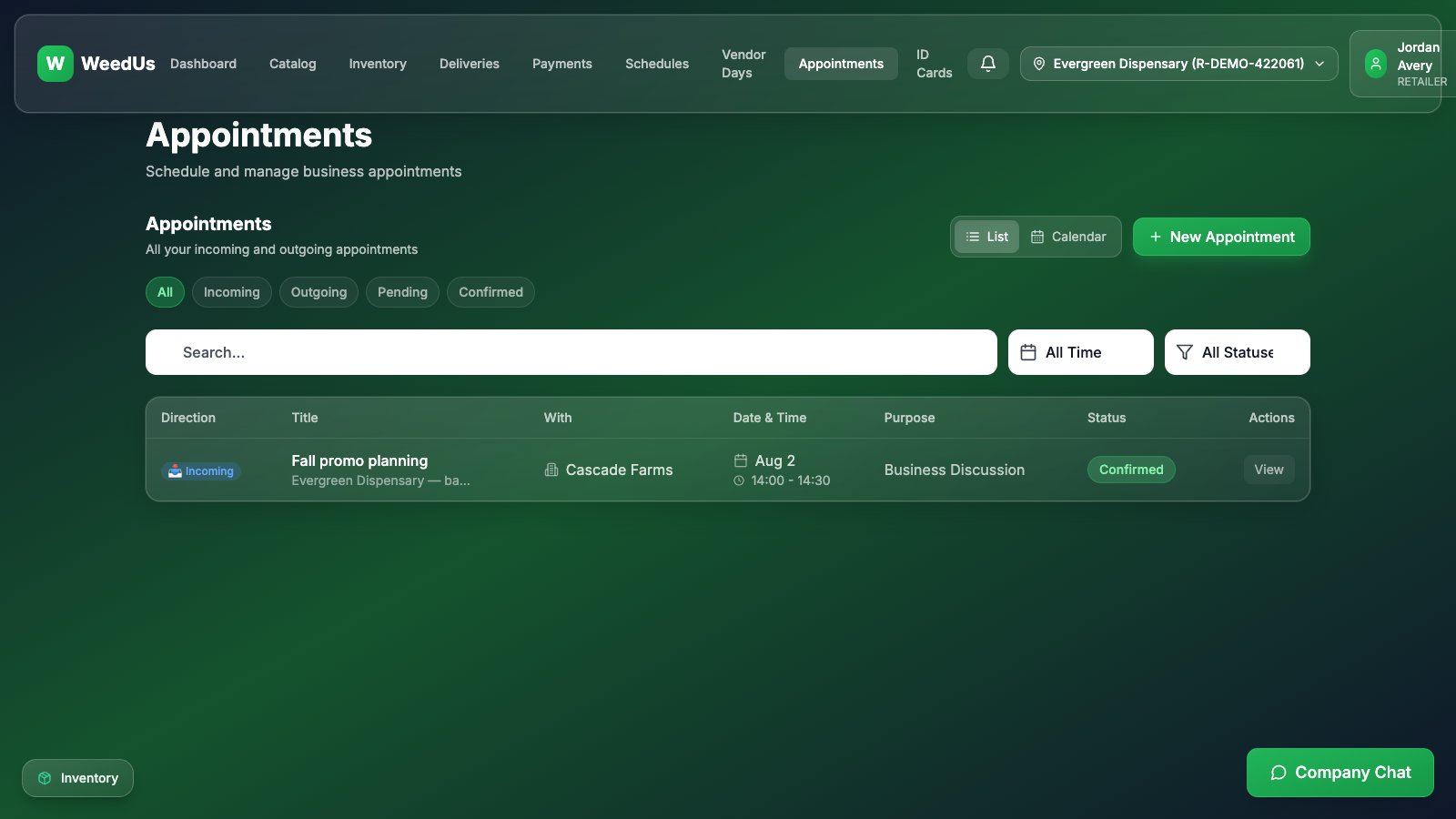Image resolution: width=1456 pixels, height=819 pixels.
Task: Click in the Search appointments field
Action: click(x=571, y=352)
